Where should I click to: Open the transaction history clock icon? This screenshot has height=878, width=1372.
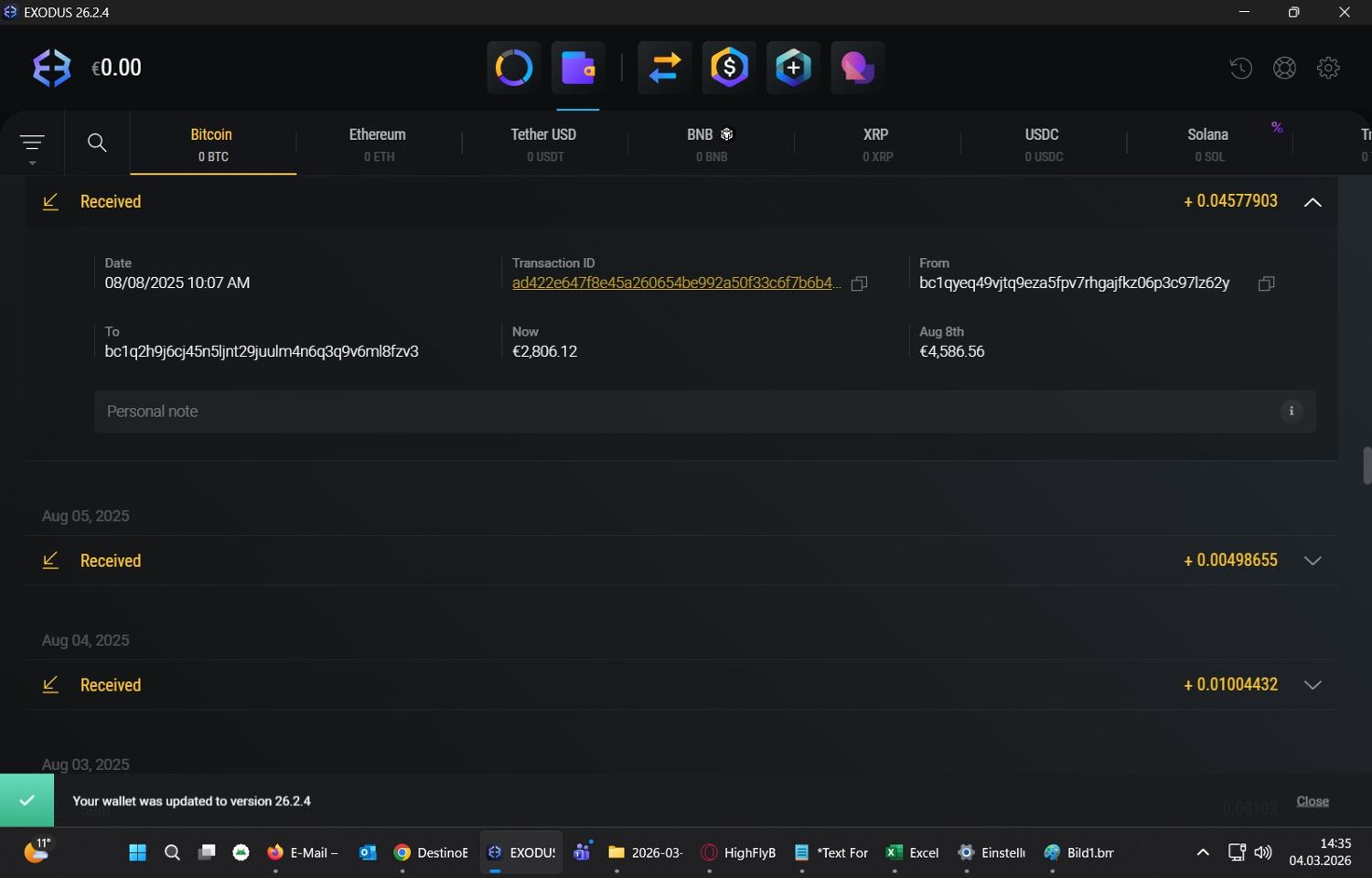tap(1240, 68)
